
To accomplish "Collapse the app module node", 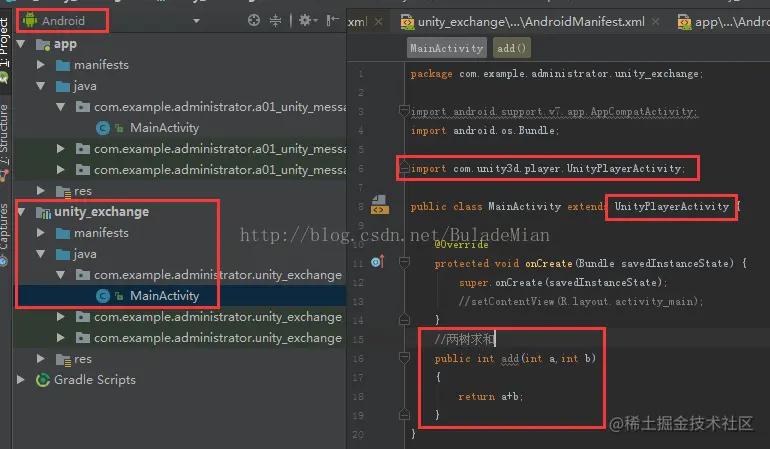I will (x=21, y=44).
